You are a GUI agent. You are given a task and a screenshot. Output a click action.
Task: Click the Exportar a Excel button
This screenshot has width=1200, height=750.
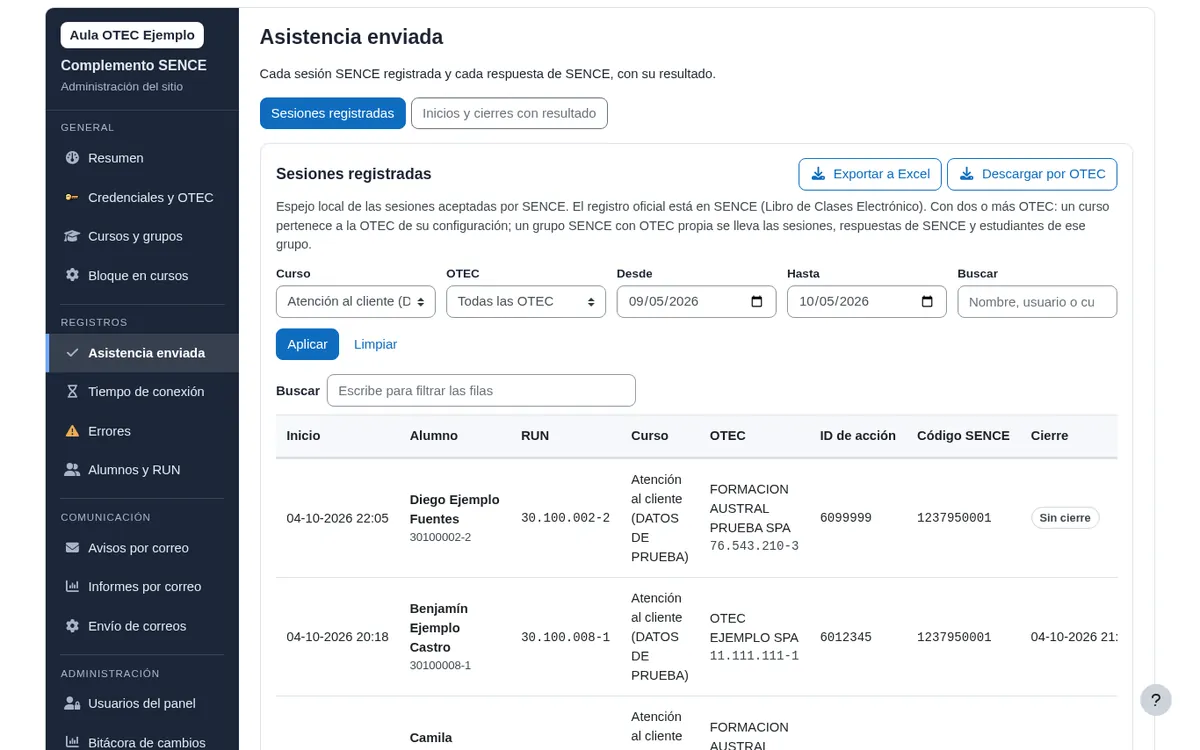(870, 174)
